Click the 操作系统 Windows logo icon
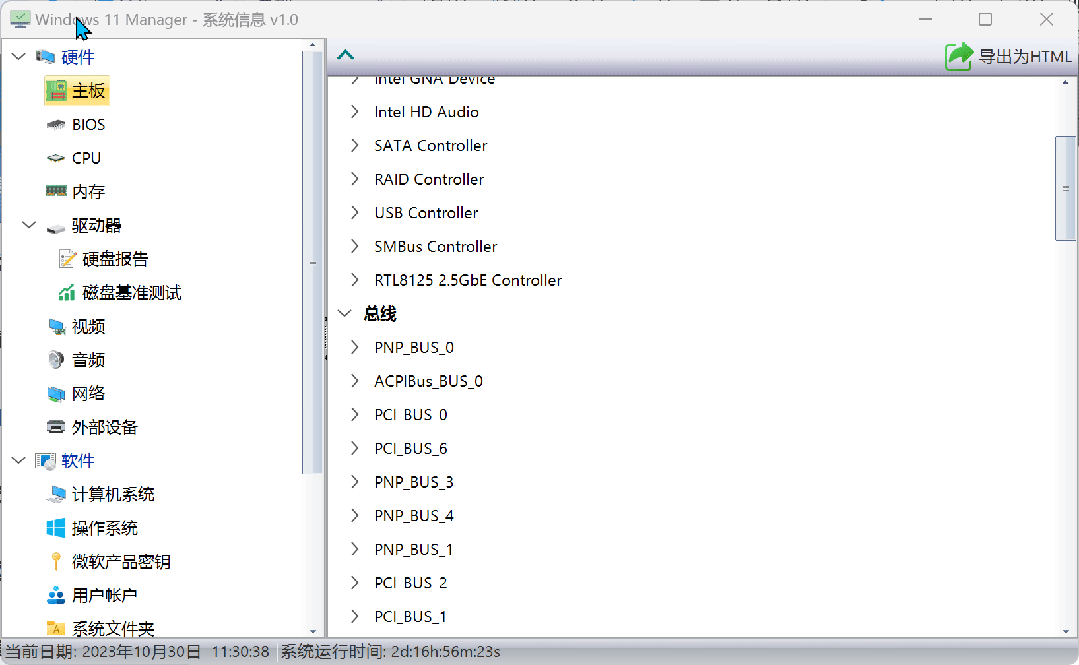Viewport: 1079px width, 665px height. click(x=56, y=528)
